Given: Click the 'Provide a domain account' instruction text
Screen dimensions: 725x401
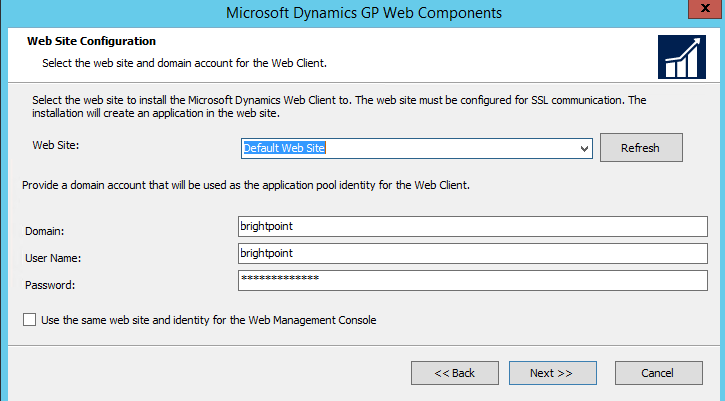Looking at the screenshot, I should pos(245,185).
